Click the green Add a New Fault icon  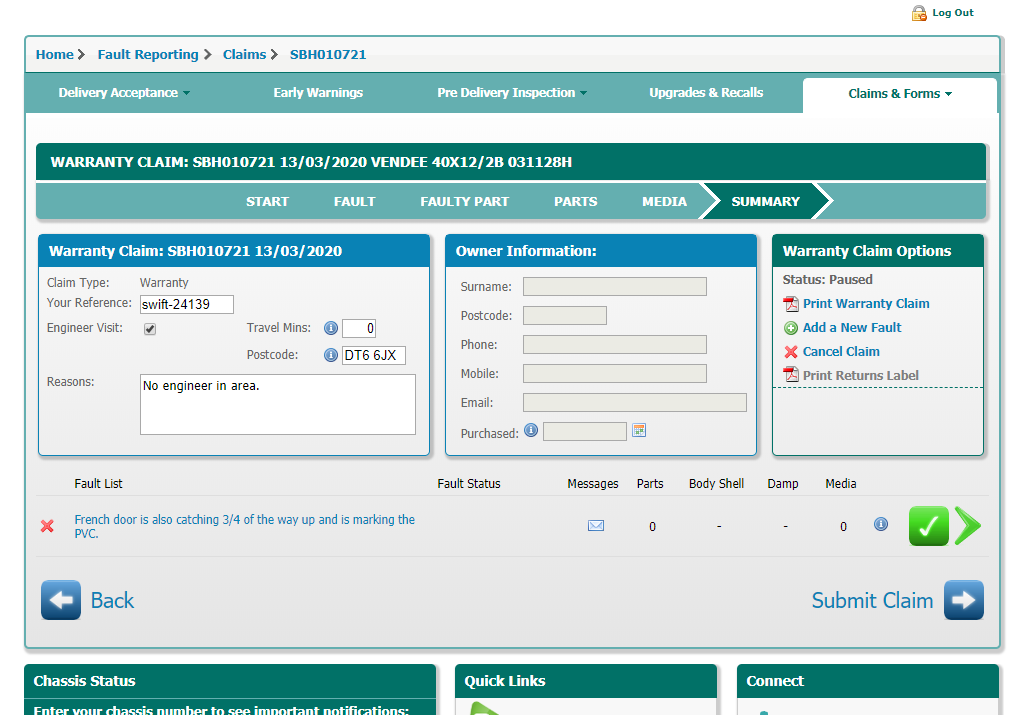[791, 328]
